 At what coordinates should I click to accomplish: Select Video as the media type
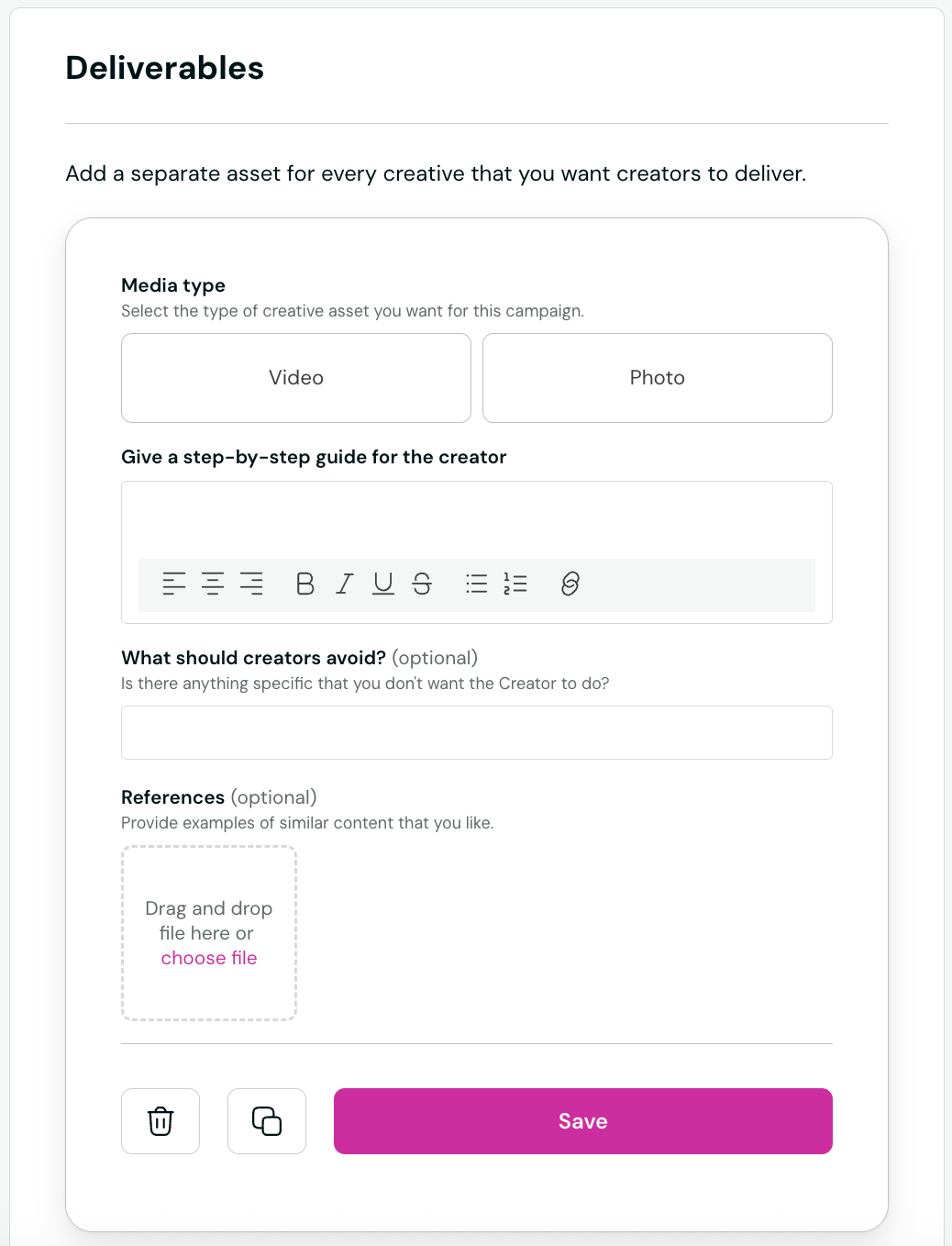[295, 378]
